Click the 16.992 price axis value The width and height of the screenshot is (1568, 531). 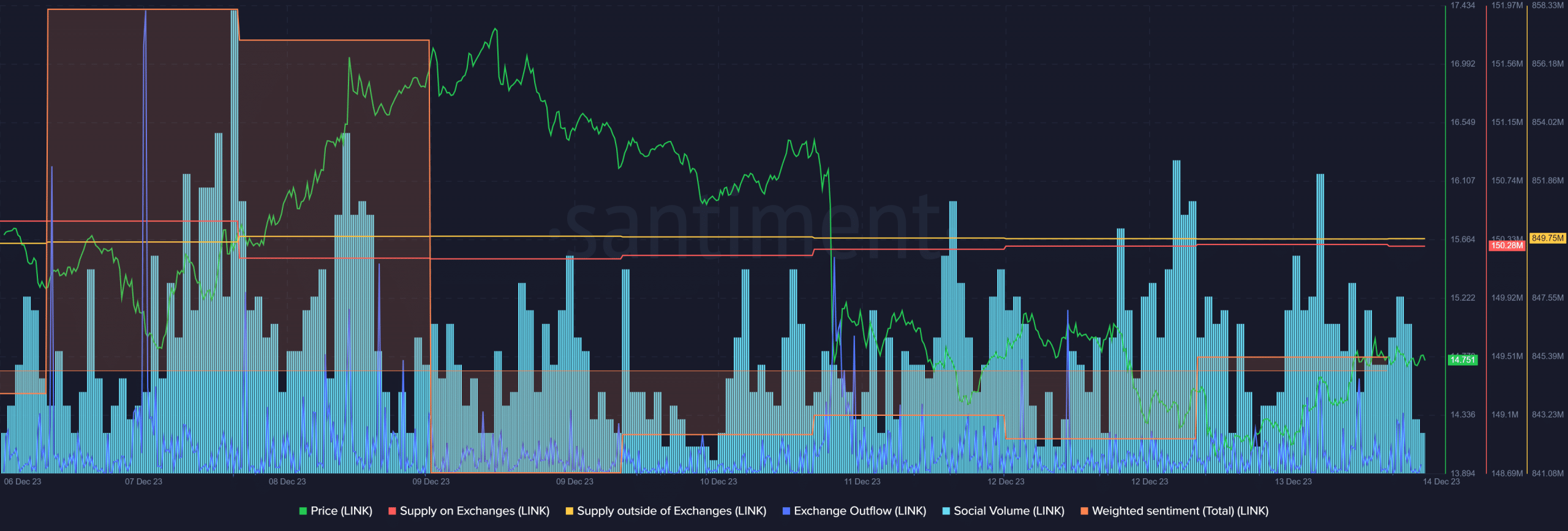1463,64
